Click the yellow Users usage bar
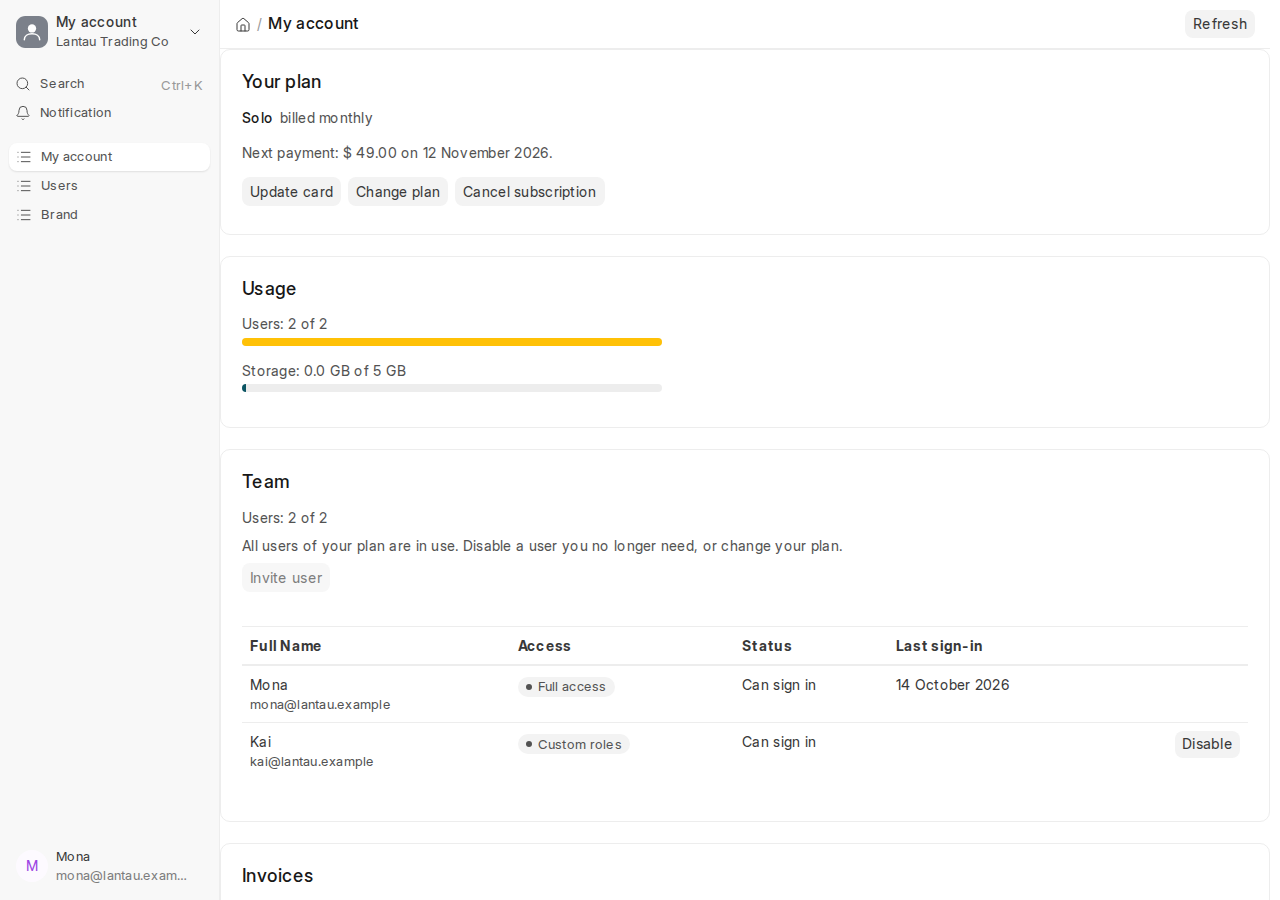Image resolution: width=1280 pixels, height=900 pixels. pos(452,342)
